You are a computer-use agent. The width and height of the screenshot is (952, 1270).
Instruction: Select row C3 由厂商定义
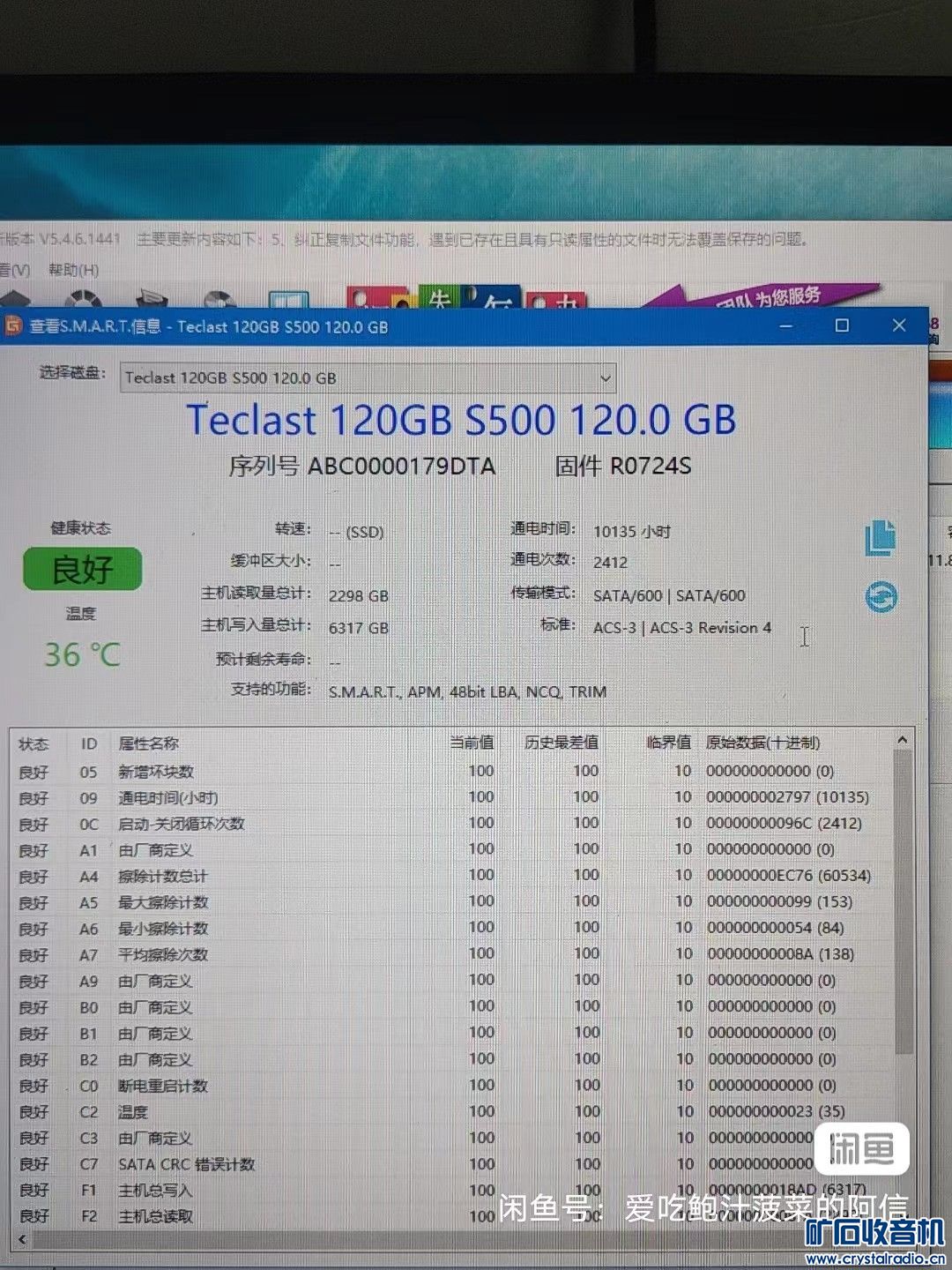pyautogui.click(x=452, y=1138)
